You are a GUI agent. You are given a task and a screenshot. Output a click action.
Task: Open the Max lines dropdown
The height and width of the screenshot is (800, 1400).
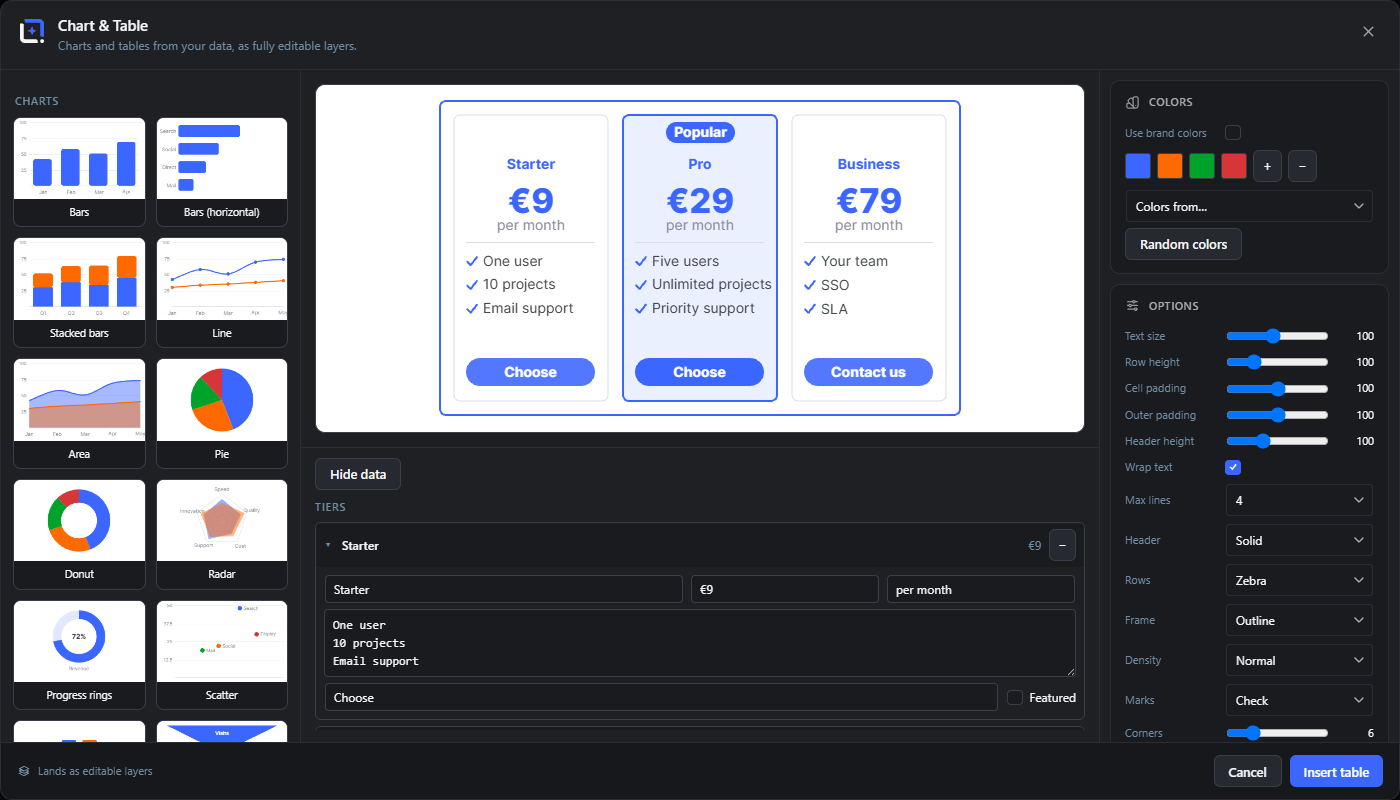(x=1299, y=500)
